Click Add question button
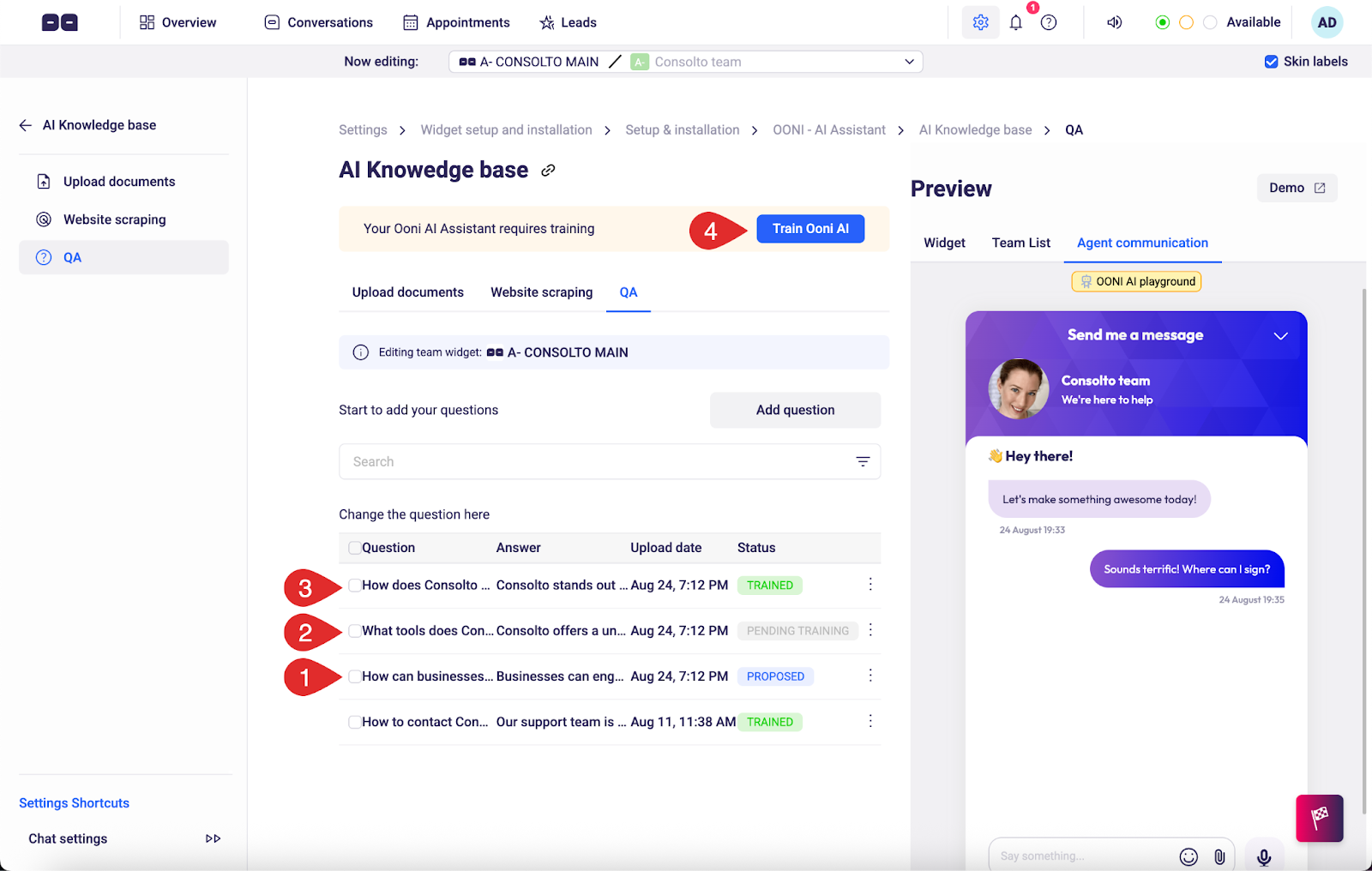Screen dimensions: 1372x871 click(795, 410)
